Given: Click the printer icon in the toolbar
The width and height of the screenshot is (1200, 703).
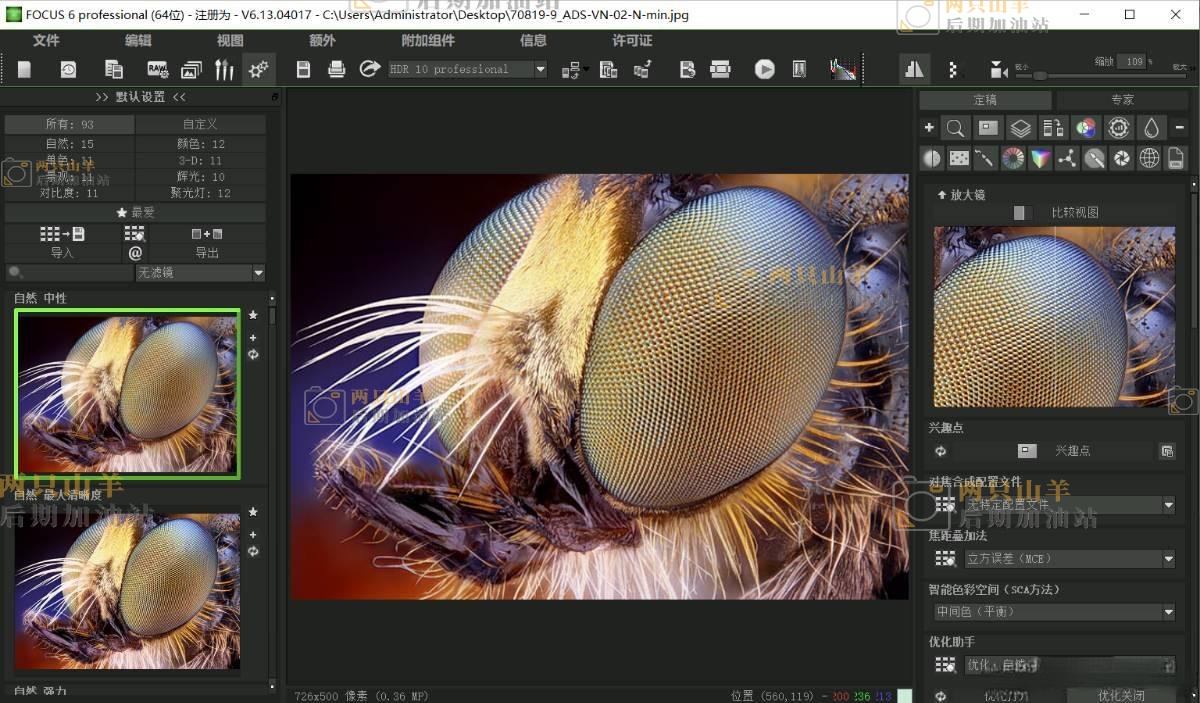Looking at the screenshot, I should pyautogui.click(x=337, y=69).
